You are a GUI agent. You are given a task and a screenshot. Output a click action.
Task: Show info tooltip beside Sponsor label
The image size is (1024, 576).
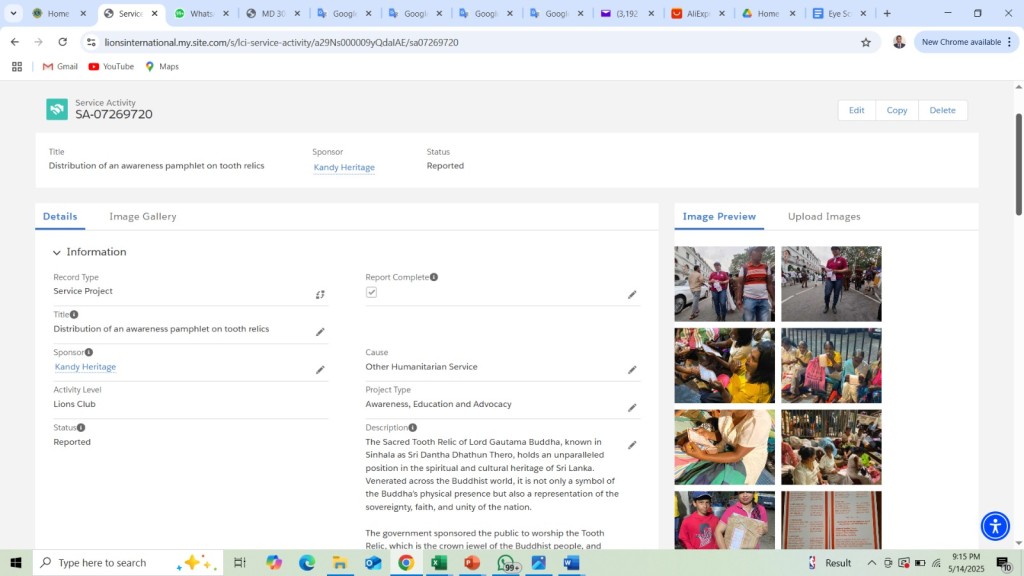[89, 352]
